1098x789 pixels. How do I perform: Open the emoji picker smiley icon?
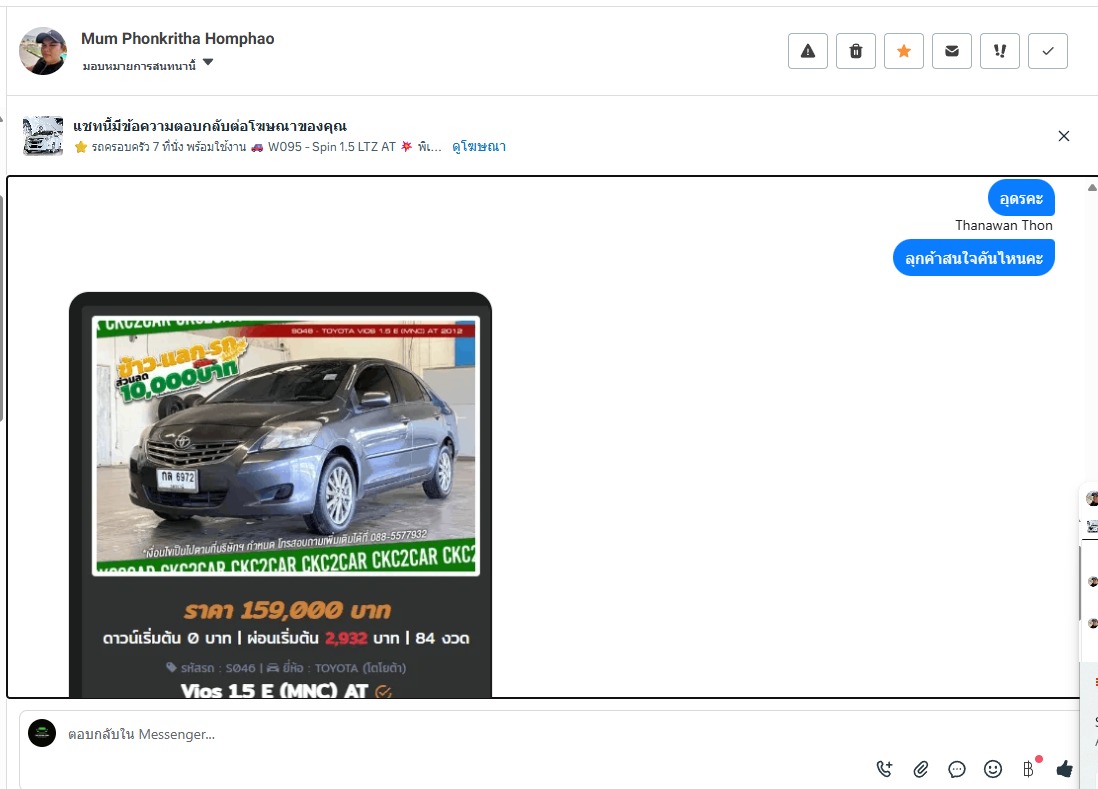[993, 769]
